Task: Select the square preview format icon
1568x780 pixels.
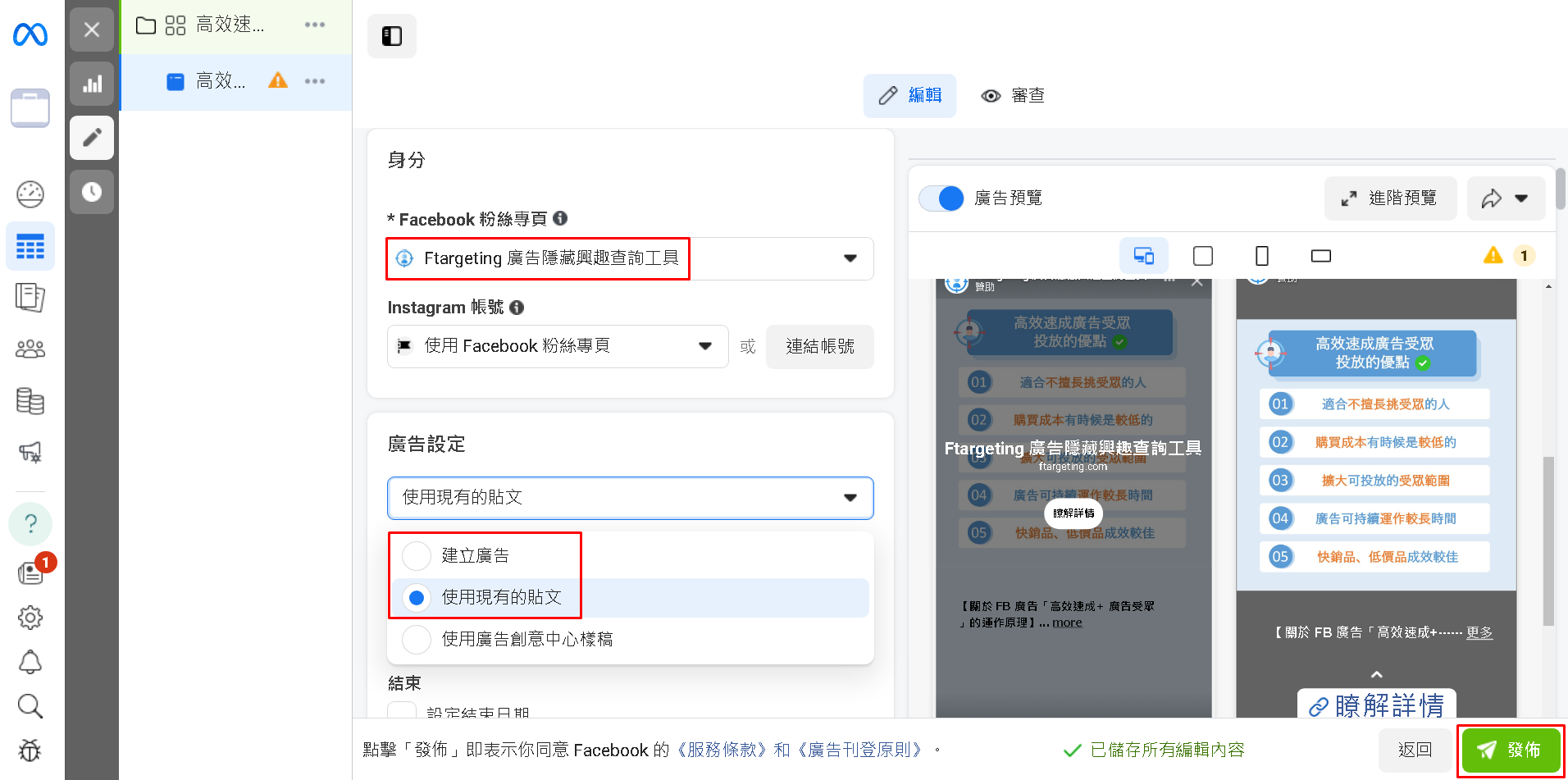Action: [x=1203, y=256]
